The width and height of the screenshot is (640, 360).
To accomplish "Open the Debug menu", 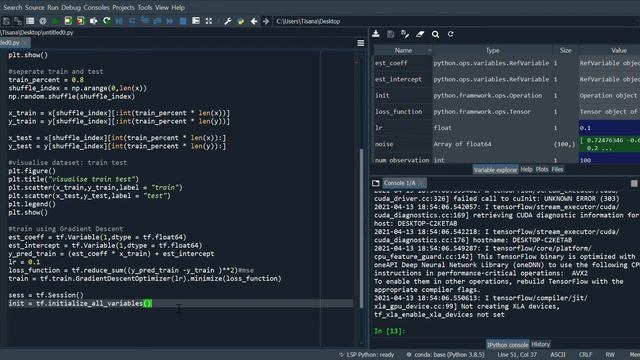I will point(71,7).
